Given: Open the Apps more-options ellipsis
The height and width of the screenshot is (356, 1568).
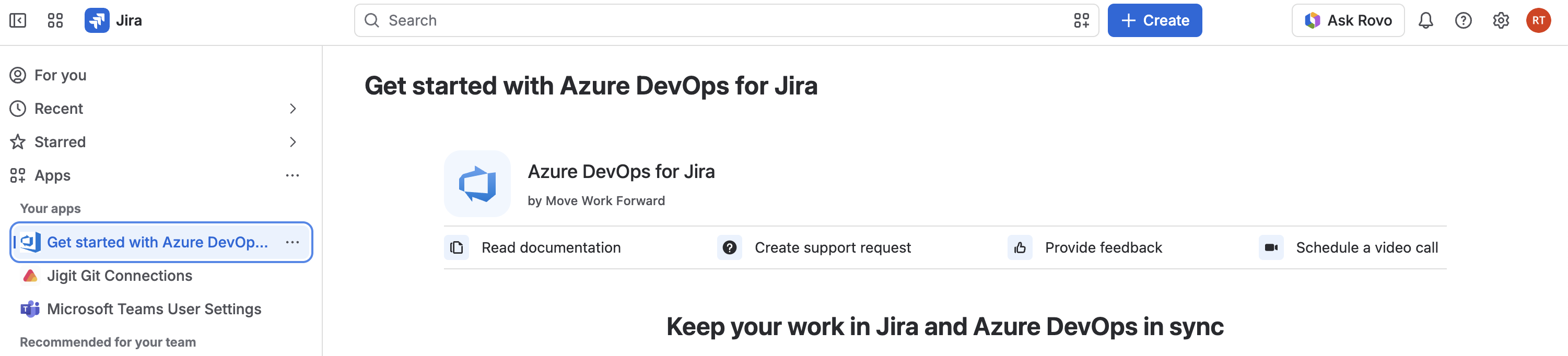Looking at the screenshot, I should [x=292, y=175].
